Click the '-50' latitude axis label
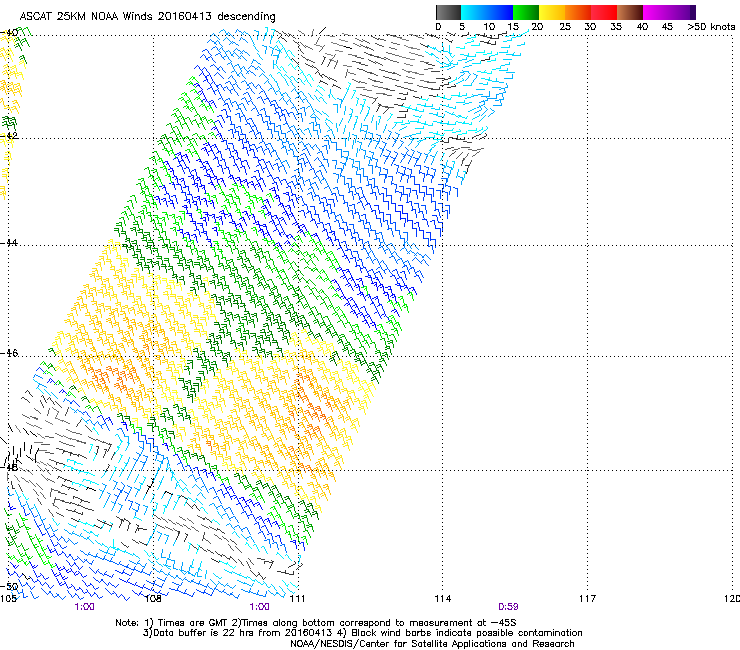 click(9, 586)
